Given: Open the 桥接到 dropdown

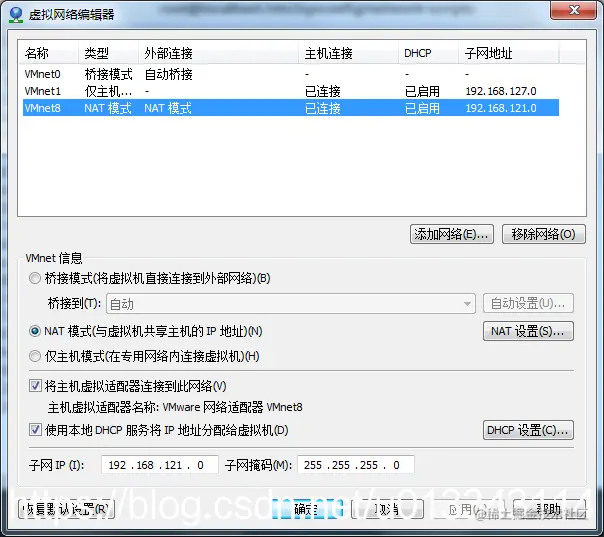Looking at the screenshot, I should coord(291,304).
